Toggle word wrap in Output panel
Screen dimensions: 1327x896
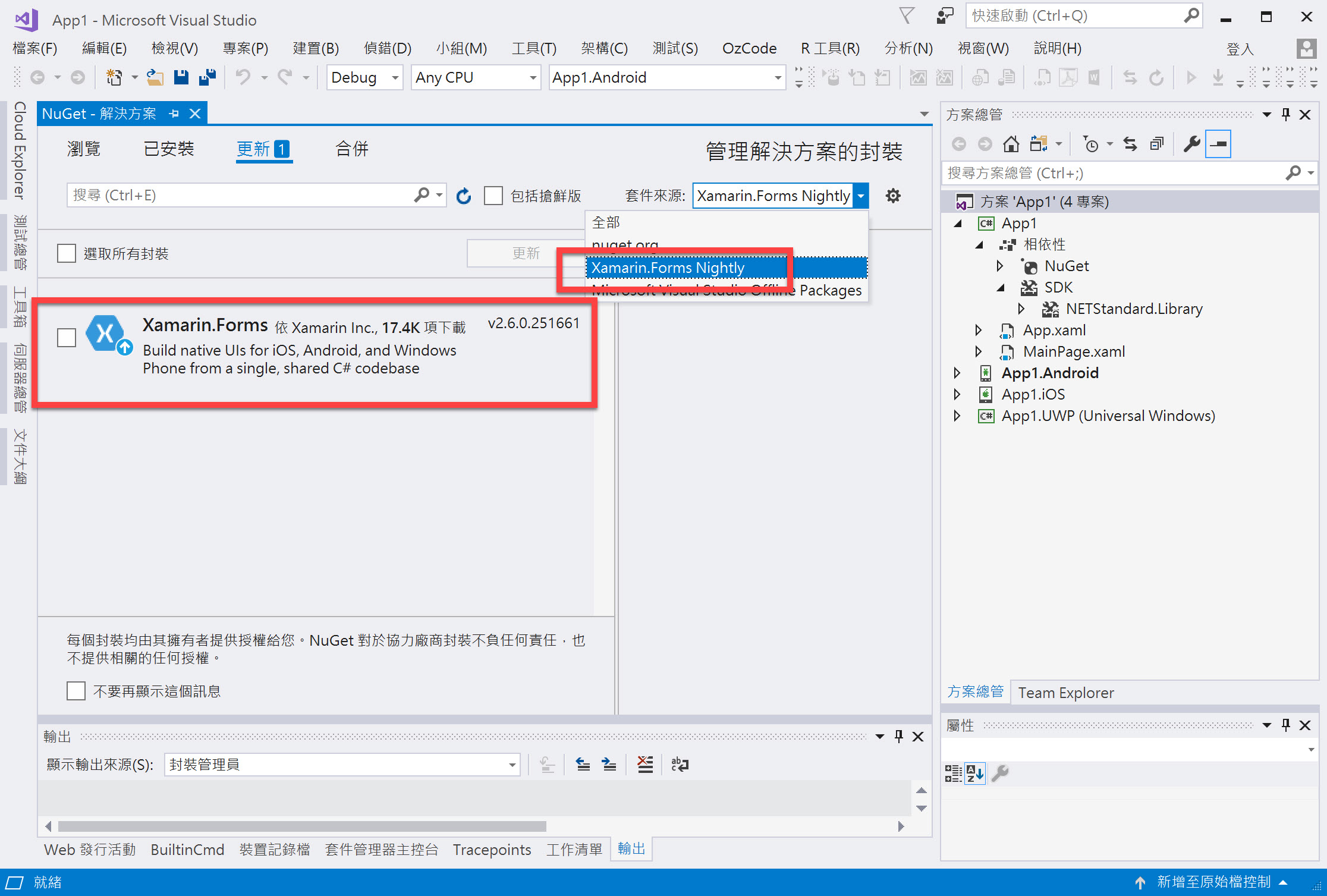tap(680, 765)
